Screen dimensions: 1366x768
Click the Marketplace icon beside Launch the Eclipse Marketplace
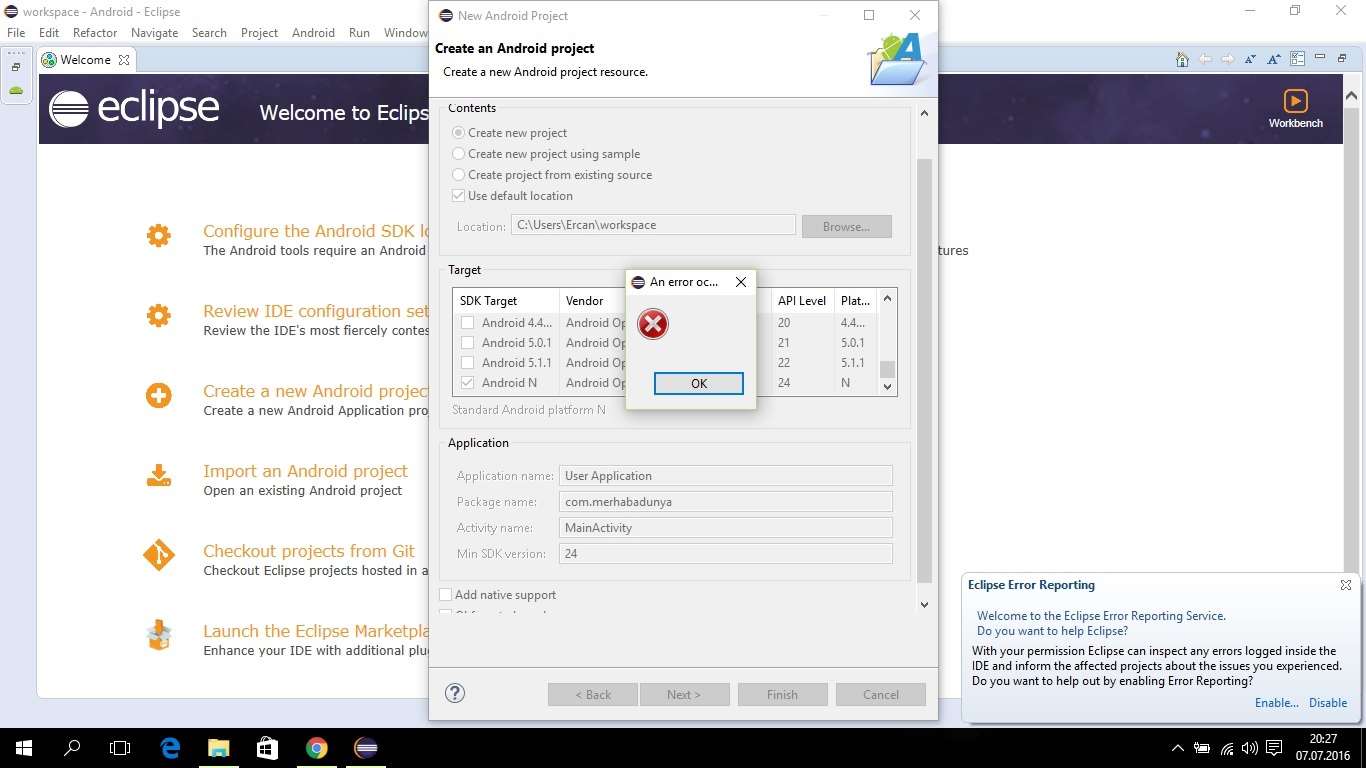[158, 635]
